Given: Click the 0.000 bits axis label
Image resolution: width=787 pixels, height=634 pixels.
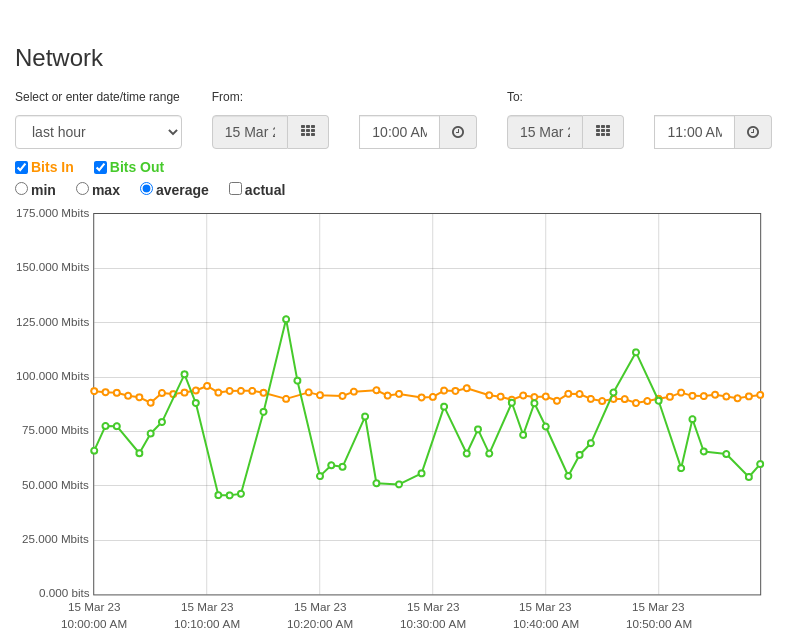Looking at the screenshot, I should pos(64,593).
